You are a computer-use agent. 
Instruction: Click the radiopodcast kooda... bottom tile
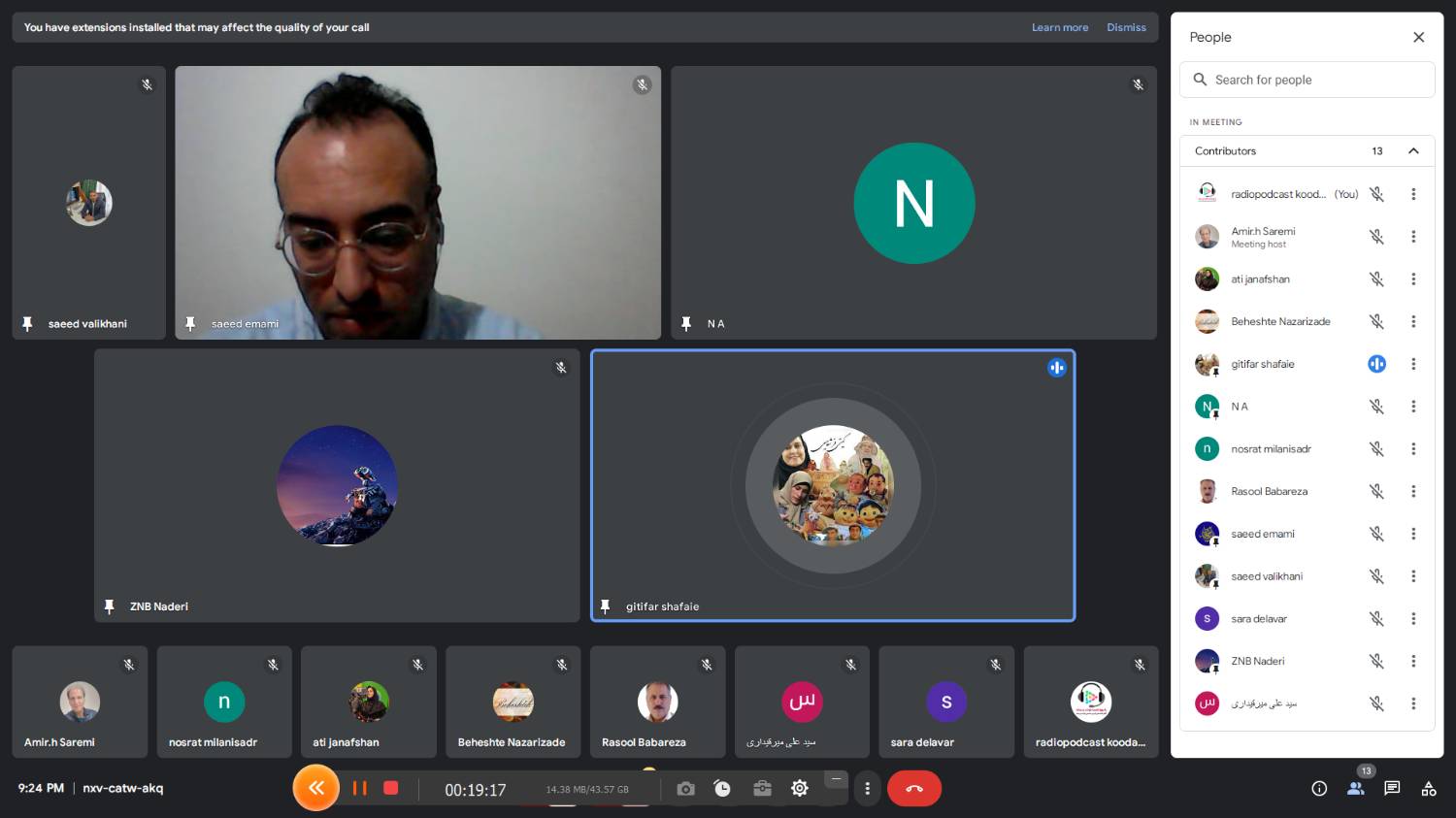[x=1091, y=702]
